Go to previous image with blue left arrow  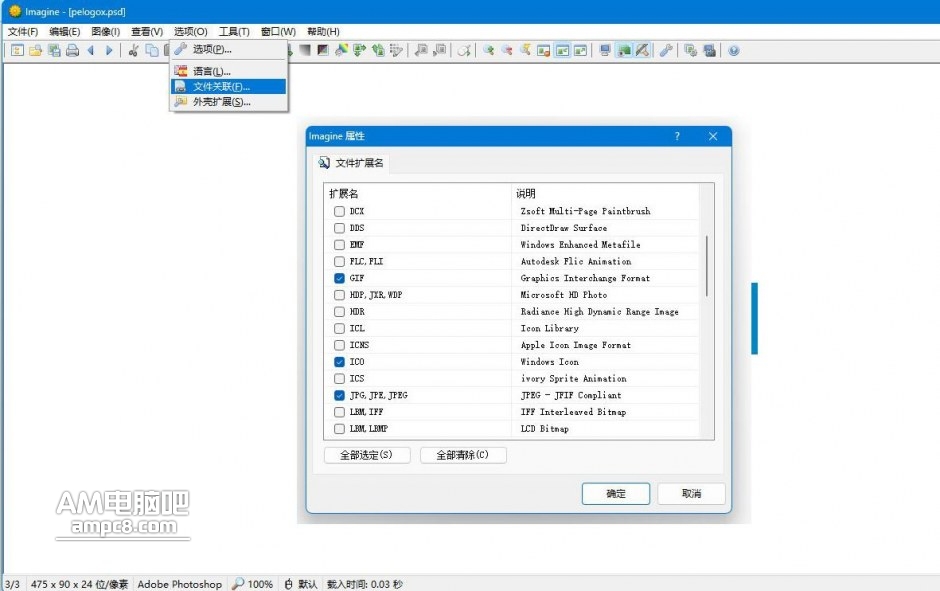(91, 51)
